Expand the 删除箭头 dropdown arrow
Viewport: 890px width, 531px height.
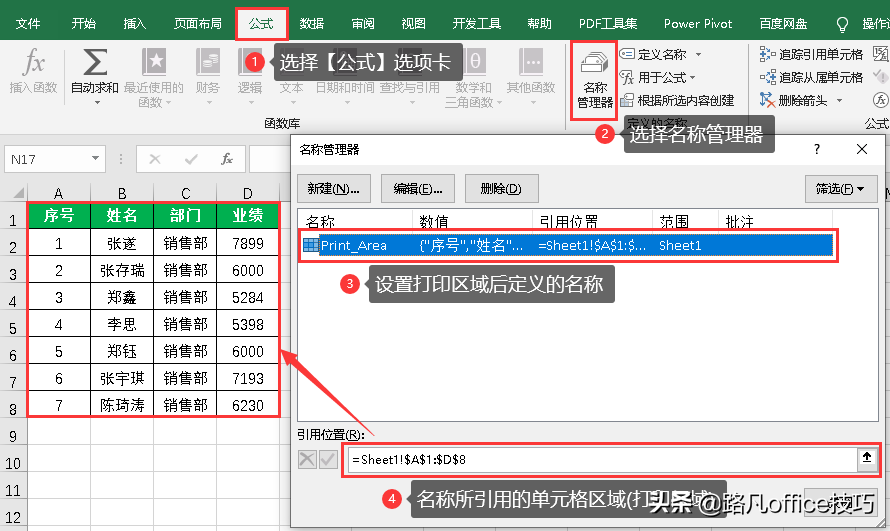click(839, 101)
